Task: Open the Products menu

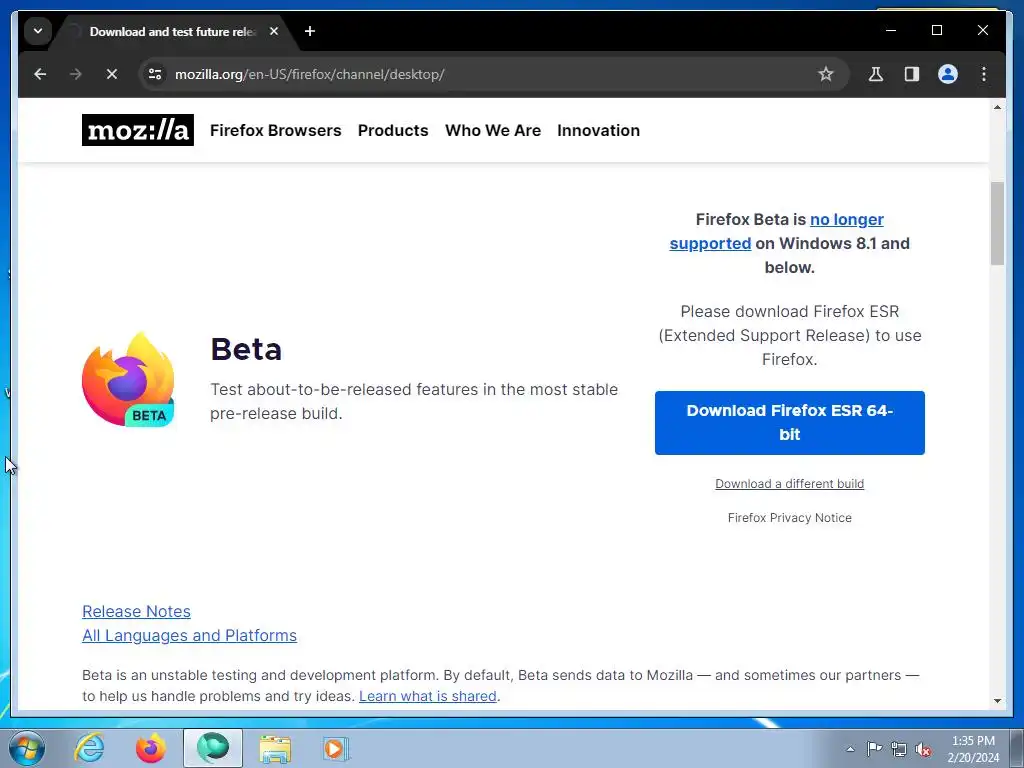Action: pos(393,131)
